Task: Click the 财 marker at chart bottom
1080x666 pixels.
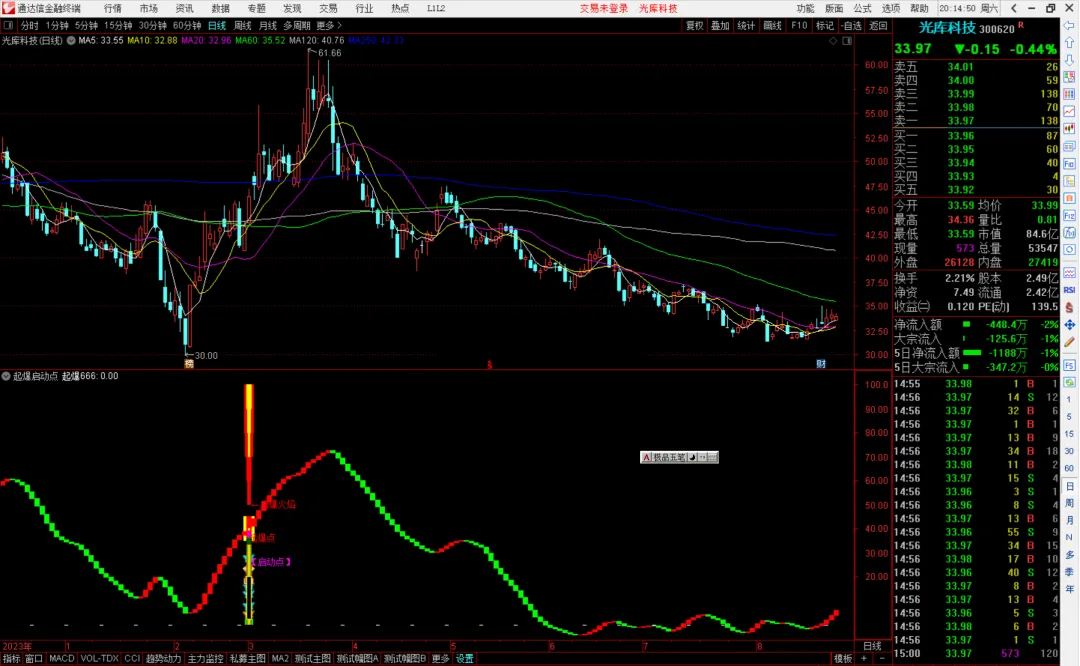Action: pyautogui.click(x=821, y=364)
